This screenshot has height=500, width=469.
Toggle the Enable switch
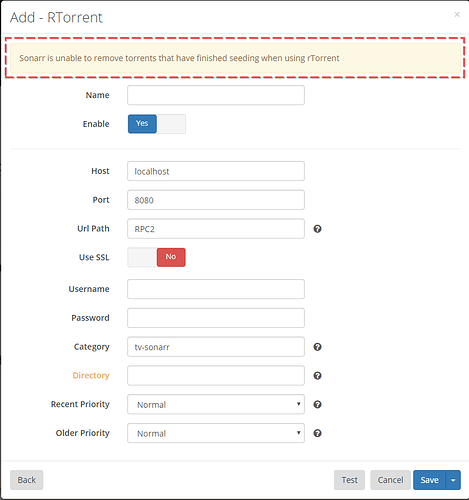pos(157,124)
